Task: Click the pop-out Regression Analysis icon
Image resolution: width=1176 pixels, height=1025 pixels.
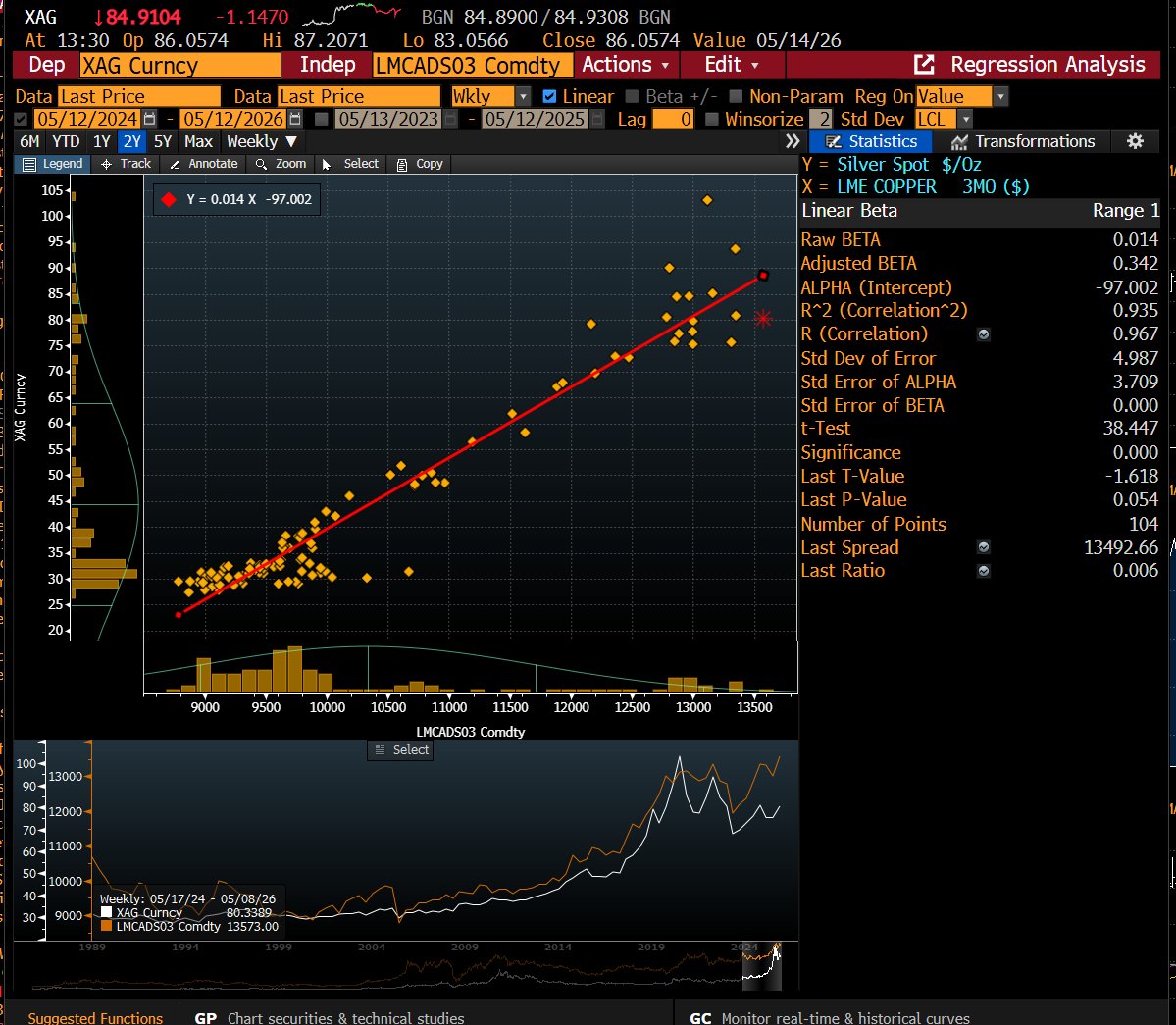Action: point(924,65)
